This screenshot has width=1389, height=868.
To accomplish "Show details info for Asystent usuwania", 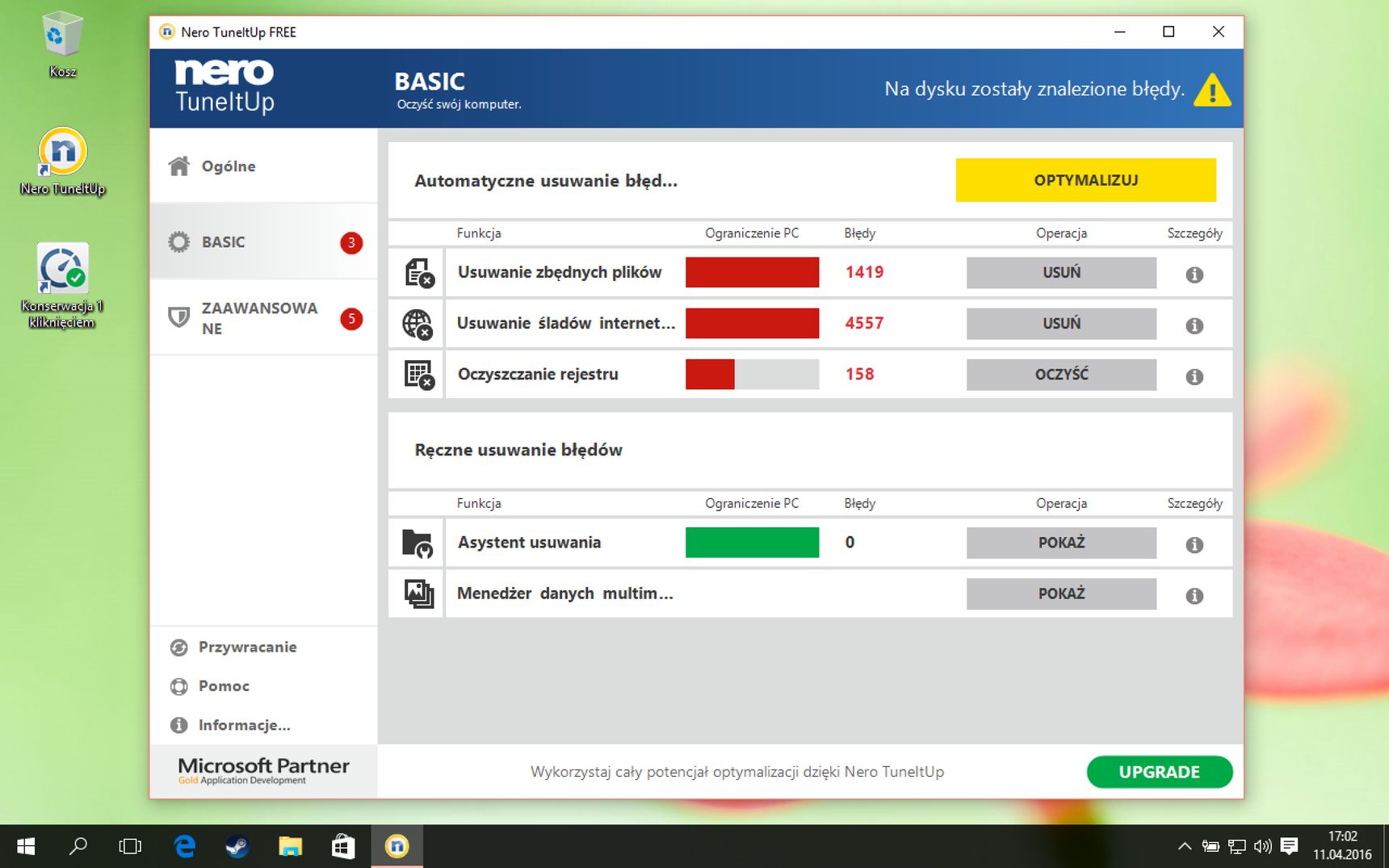I will [1194, 545].
